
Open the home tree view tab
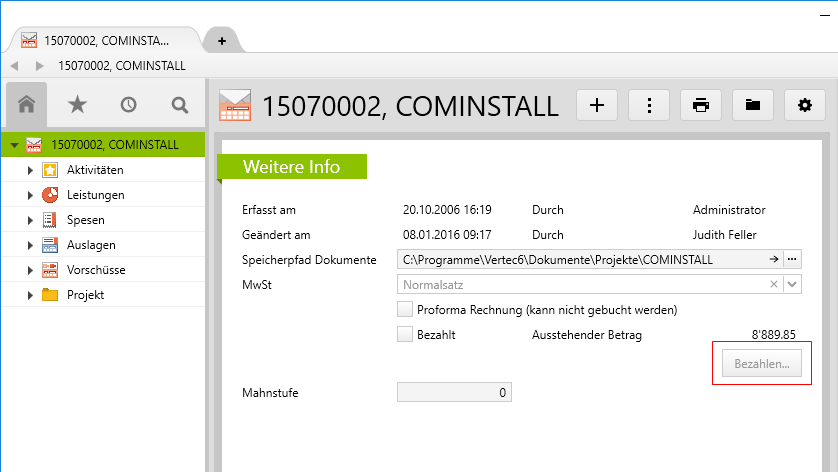27,105
